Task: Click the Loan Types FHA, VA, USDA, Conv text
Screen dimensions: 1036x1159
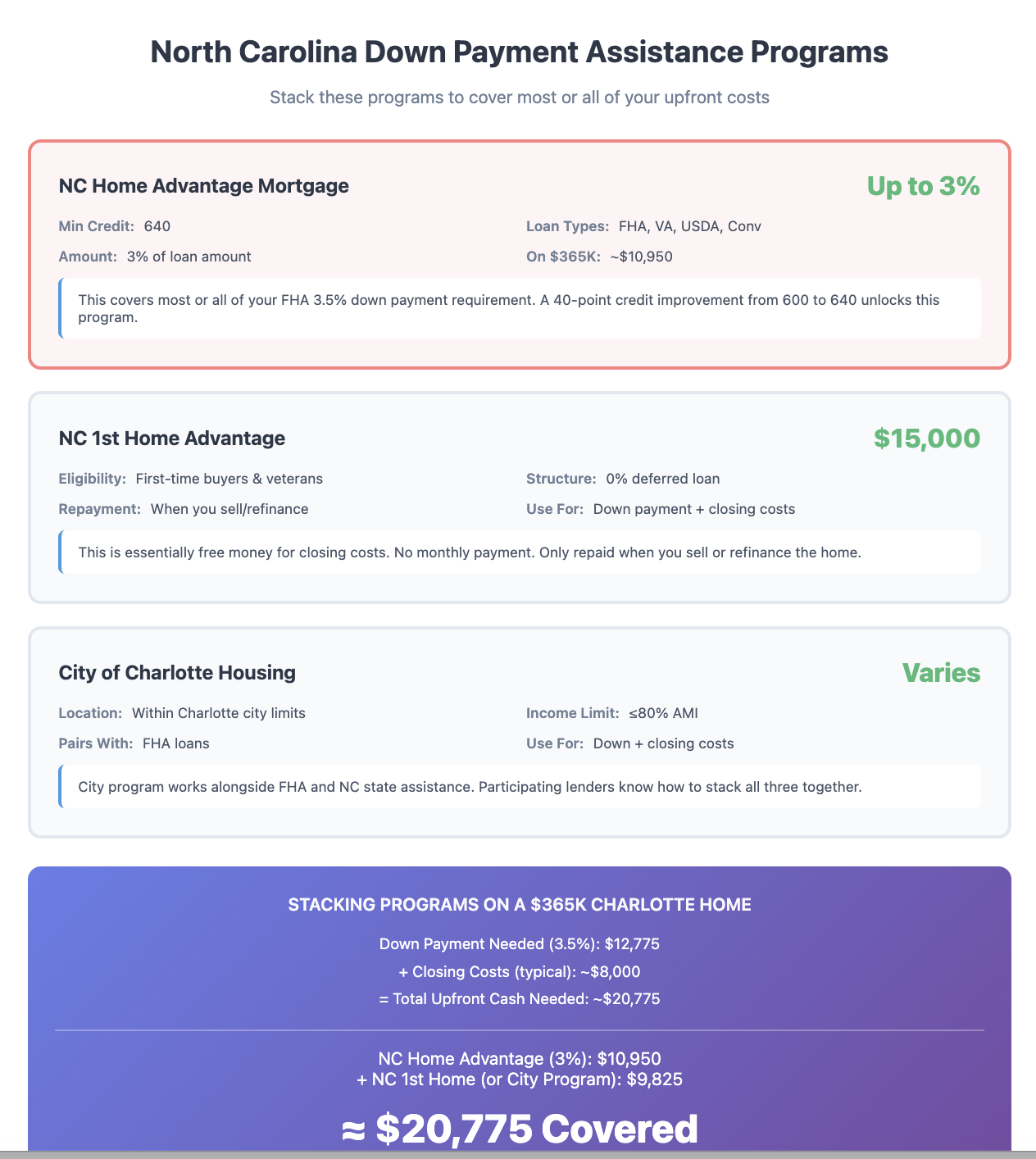Action: pos(643,226)
